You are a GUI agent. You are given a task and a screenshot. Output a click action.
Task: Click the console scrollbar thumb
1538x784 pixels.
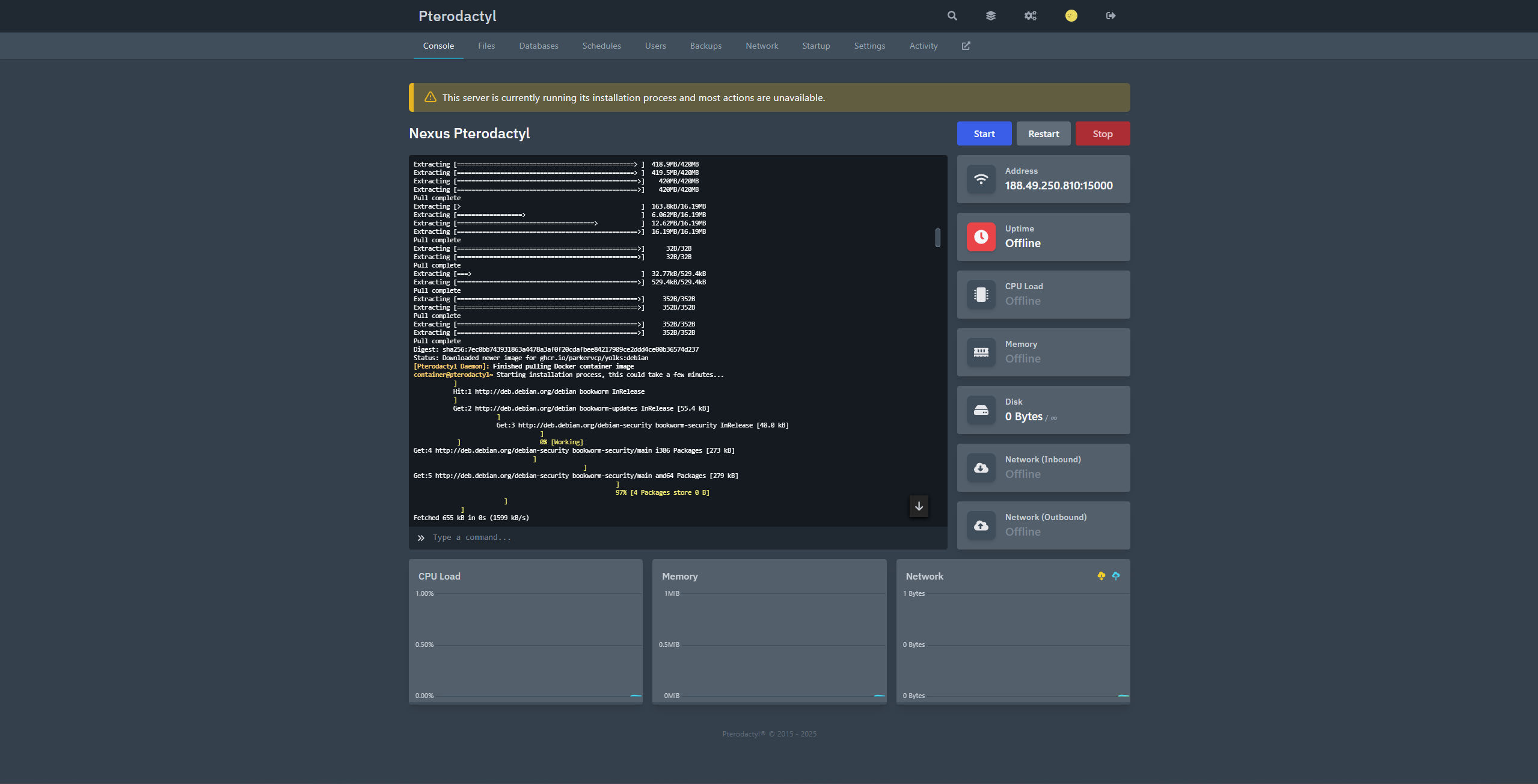coord(937,237)
